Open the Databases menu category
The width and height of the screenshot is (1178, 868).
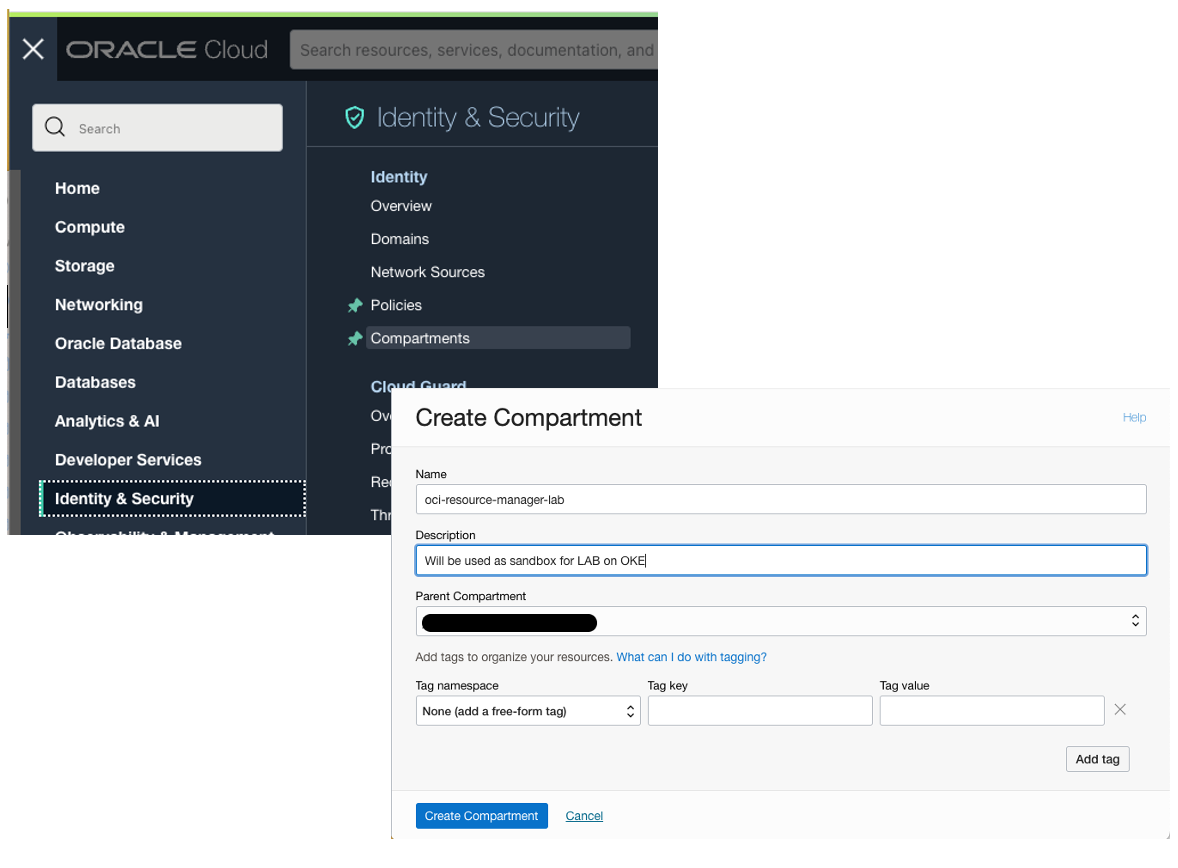(x=95, y=383)
